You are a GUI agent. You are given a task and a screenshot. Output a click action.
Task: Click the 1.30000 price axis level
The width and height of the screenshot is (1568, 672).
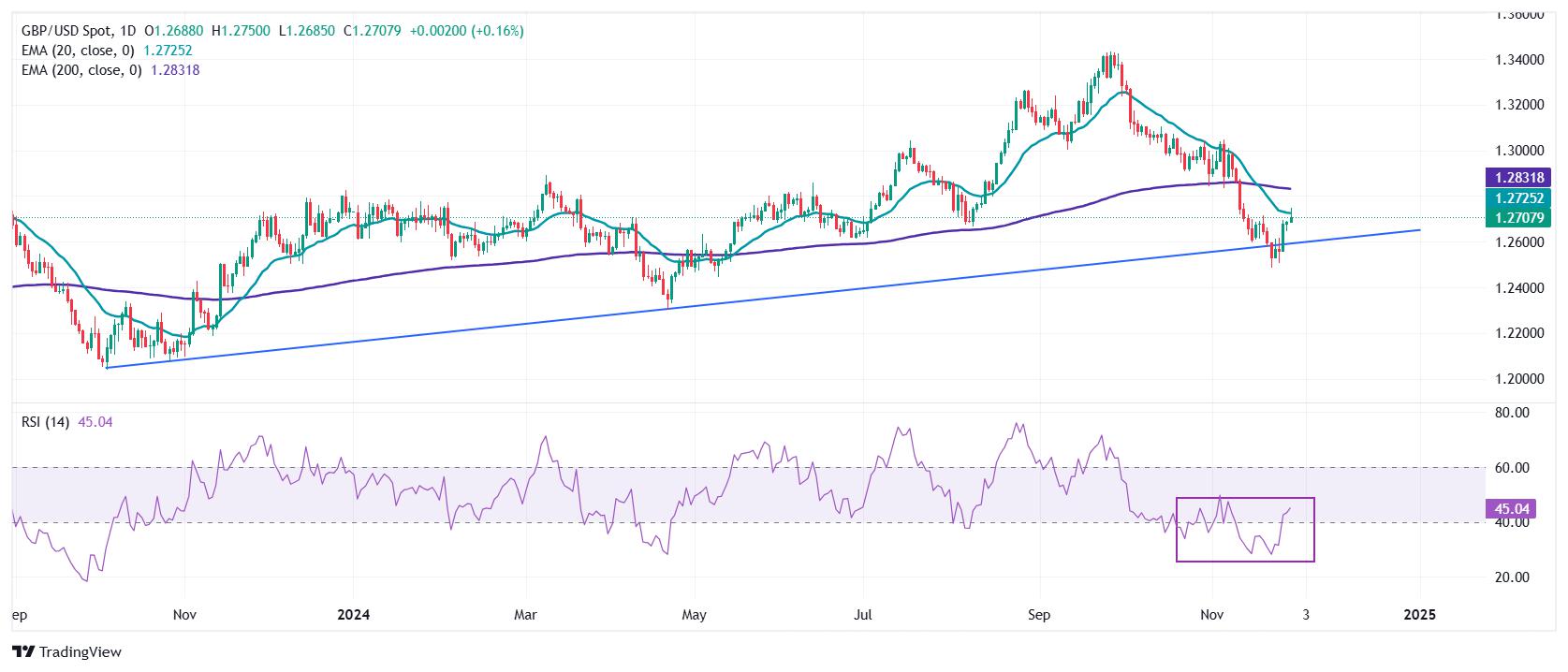(x=1519, y=150)
